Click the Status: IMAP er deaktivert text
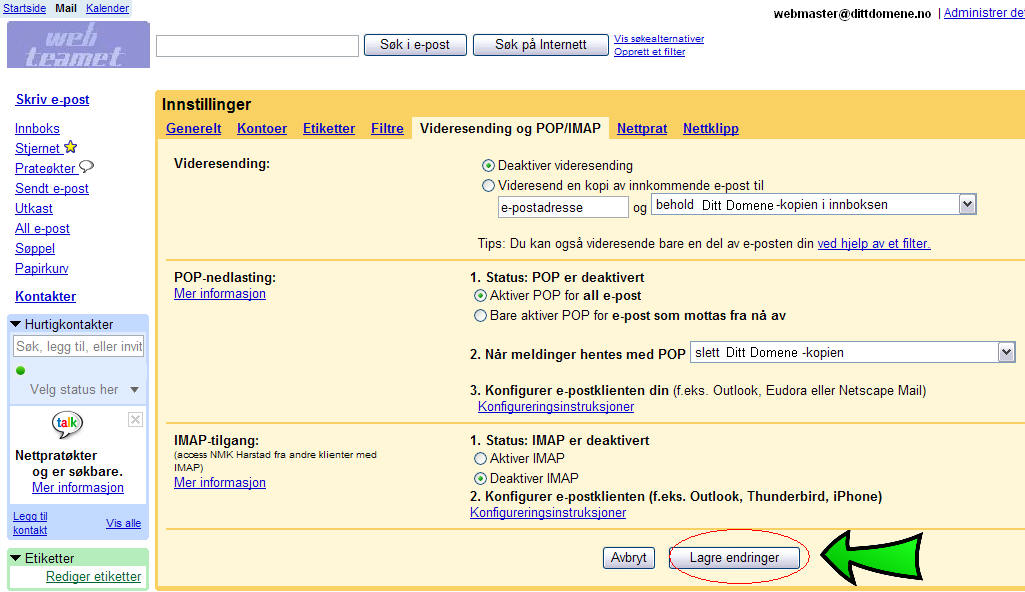Screen dimensions: 1025x592 coord(567,441)
